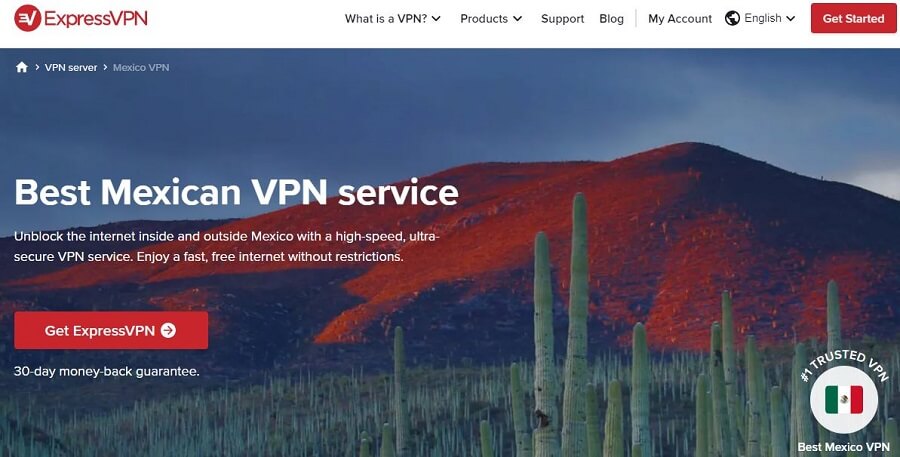Image resolution: width=900 pixels, height=457 pixels.
Task: Click the Get Started button
Action: [x=853, y=18]
